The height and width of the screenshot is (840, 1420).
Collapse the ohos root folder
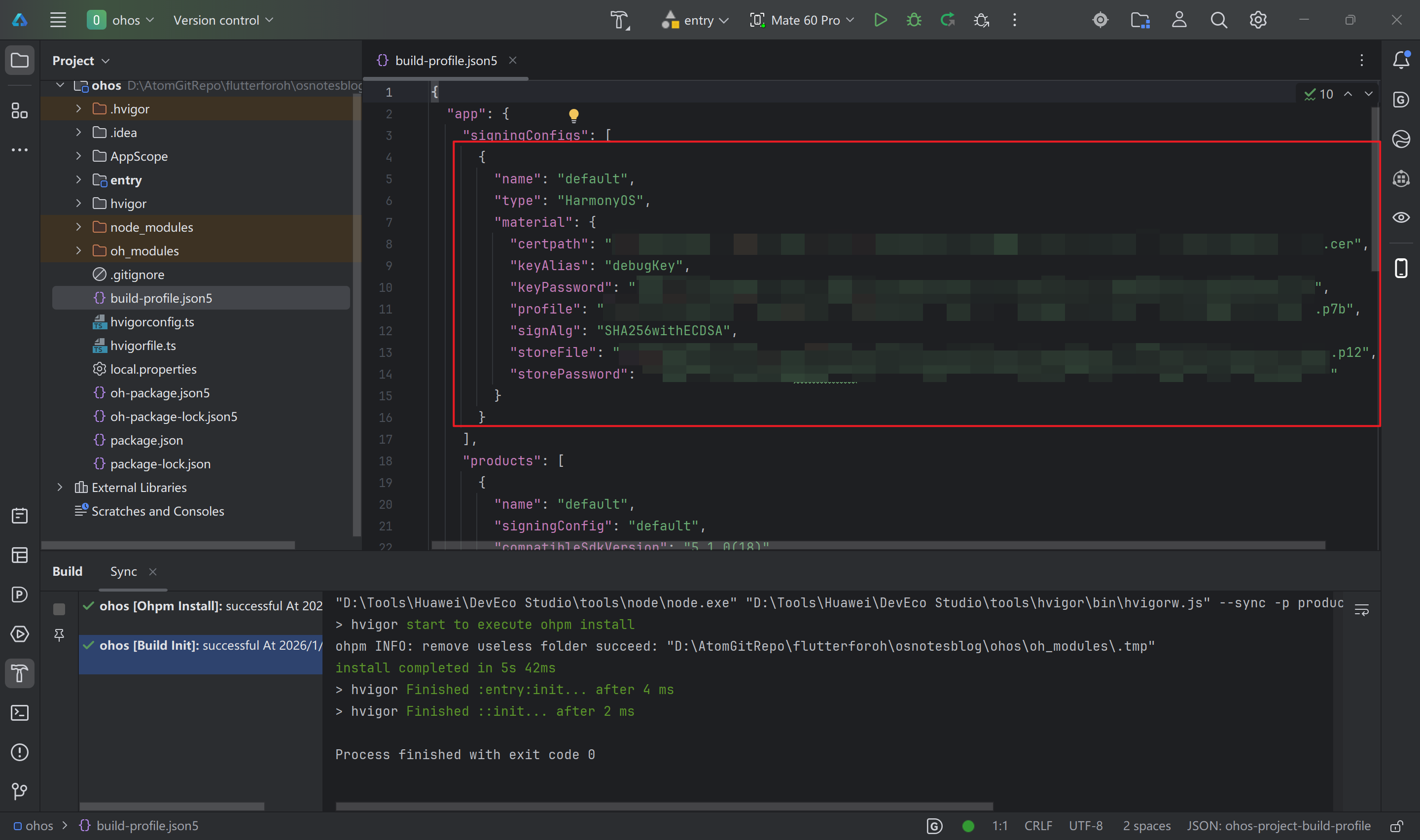tap(60, 85)
